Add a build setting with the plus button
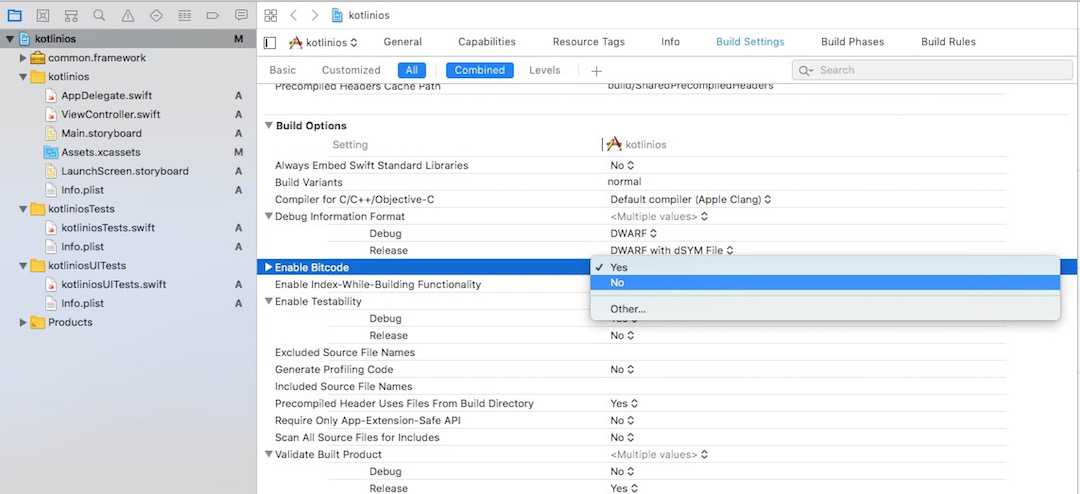 pyautogui.click(x=596, y=70)
